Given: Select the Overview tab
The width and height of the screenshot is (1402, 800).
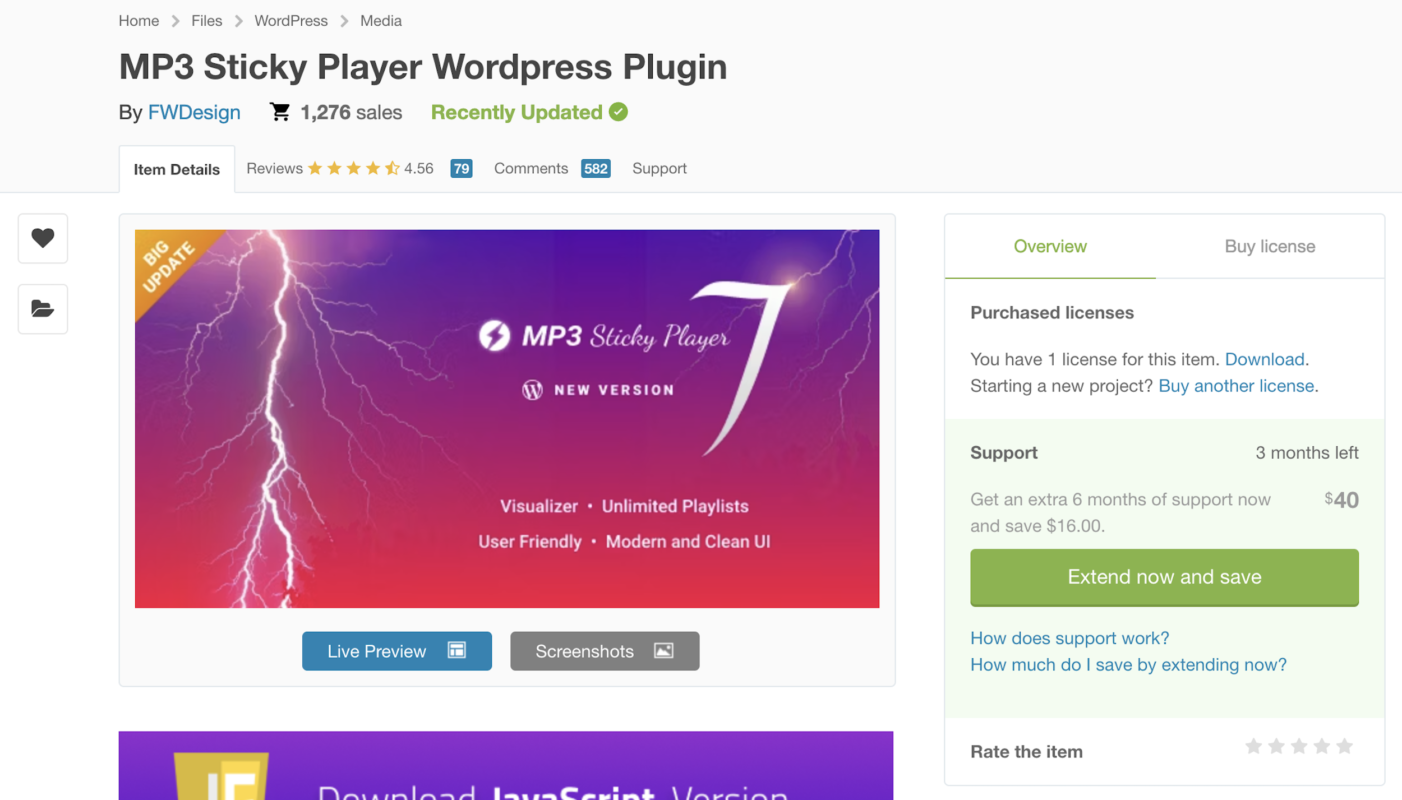Looking at the screenshot, I should 1050,247.
